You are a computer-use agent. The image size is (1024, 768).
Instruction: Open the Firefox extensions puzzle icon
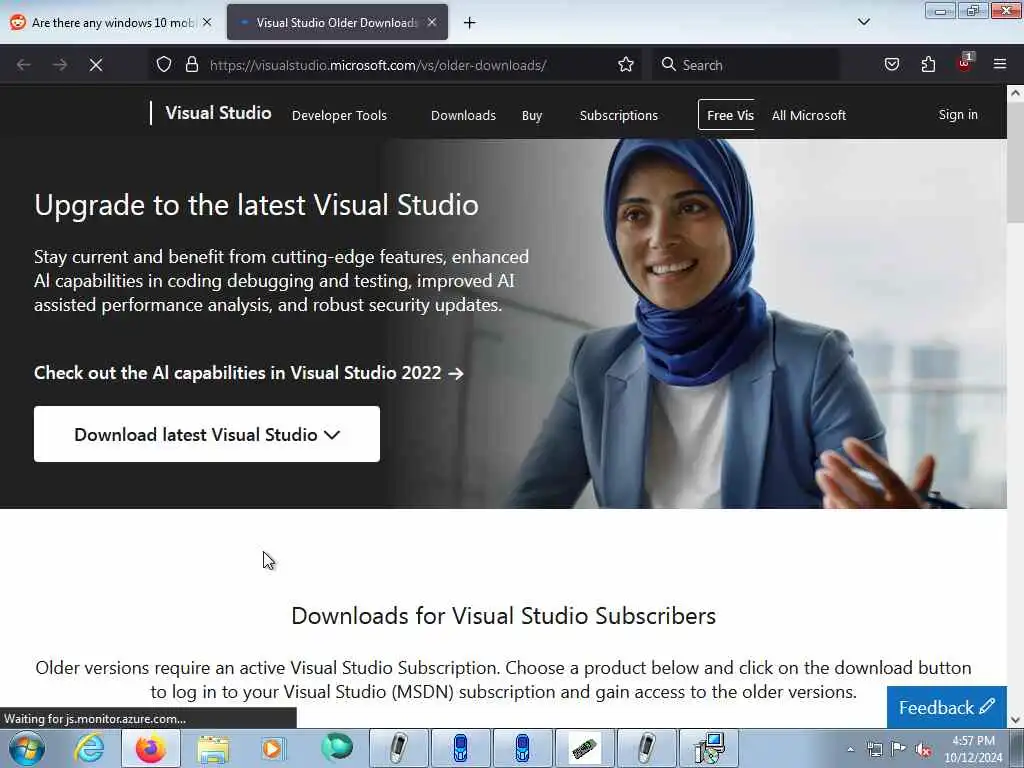point(928,65)
